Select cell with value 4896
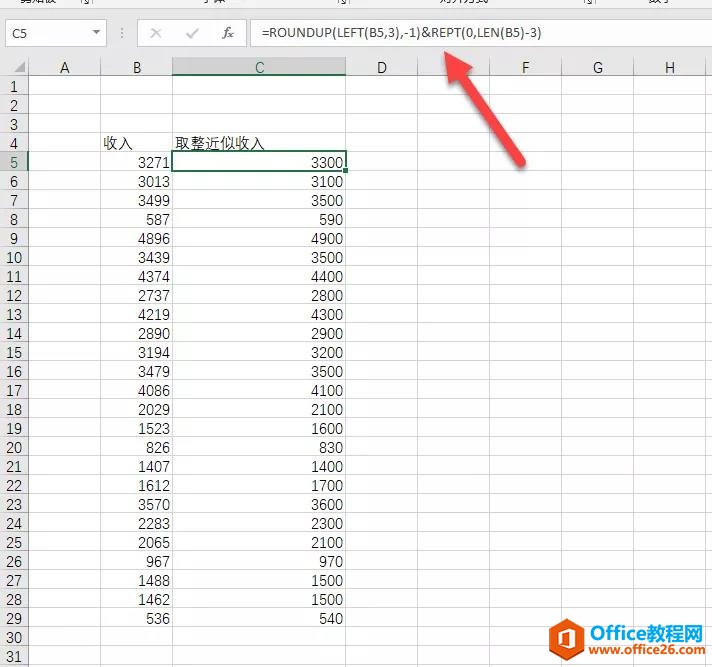This screenshot has height=667, width=712. (137, 238)
